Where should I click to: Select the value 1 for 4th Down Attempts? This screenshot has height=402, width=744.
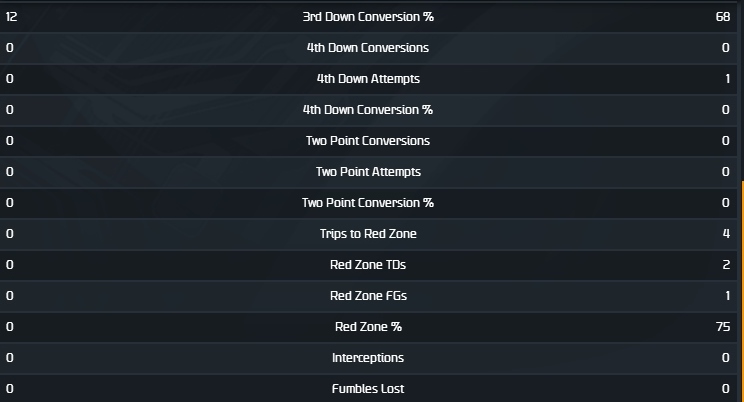click(726, 79)
